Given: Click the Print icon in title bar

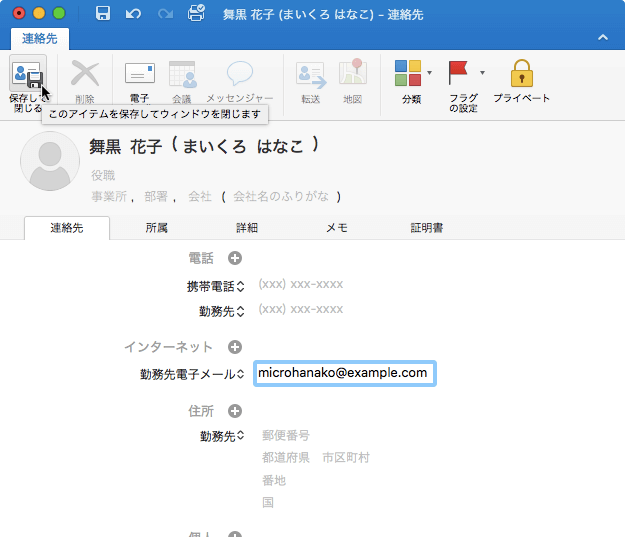Looking at the screenshot, I should click(196, 13).
